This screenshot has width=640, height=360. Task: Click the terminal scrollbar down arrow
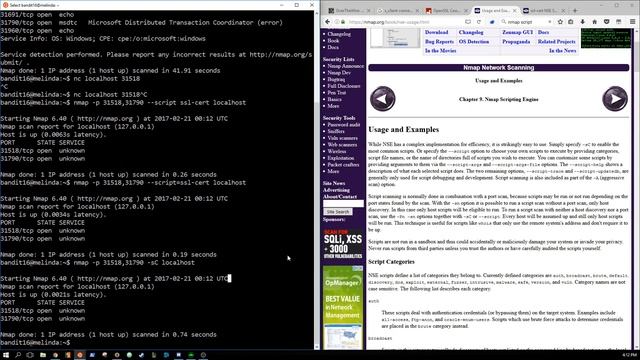[317, 346]
